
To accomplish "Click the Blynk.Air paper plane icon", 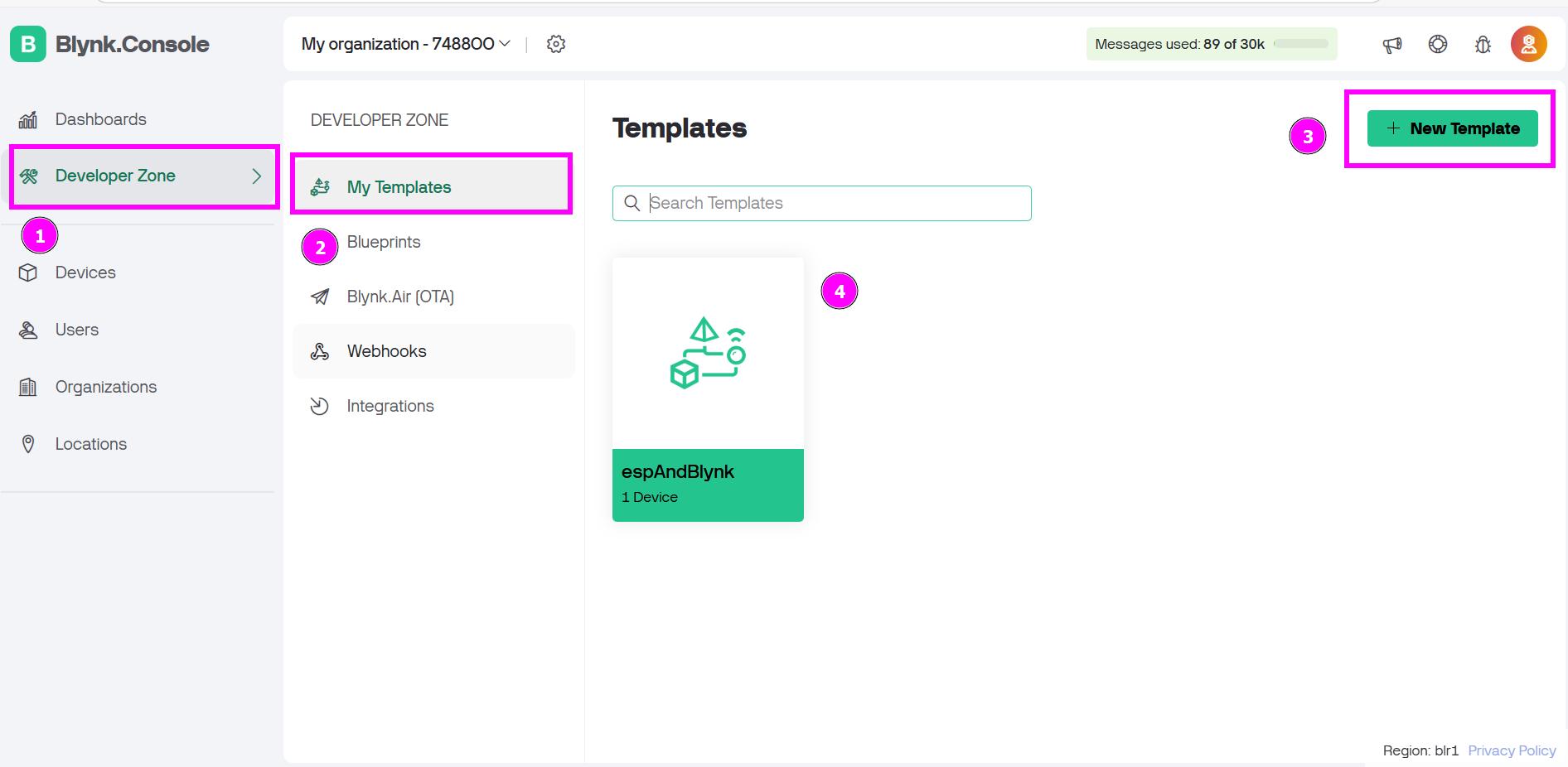I will tap(320, 297).
